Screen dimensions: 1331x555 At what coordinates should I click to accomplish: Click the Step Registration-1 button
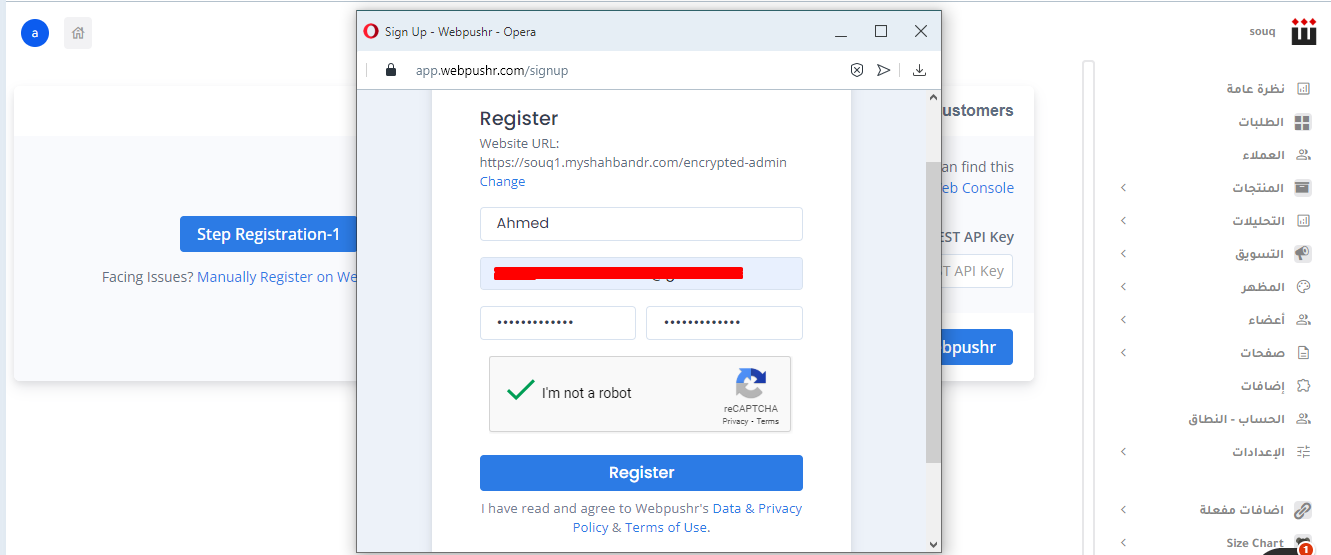coord(268,234)
